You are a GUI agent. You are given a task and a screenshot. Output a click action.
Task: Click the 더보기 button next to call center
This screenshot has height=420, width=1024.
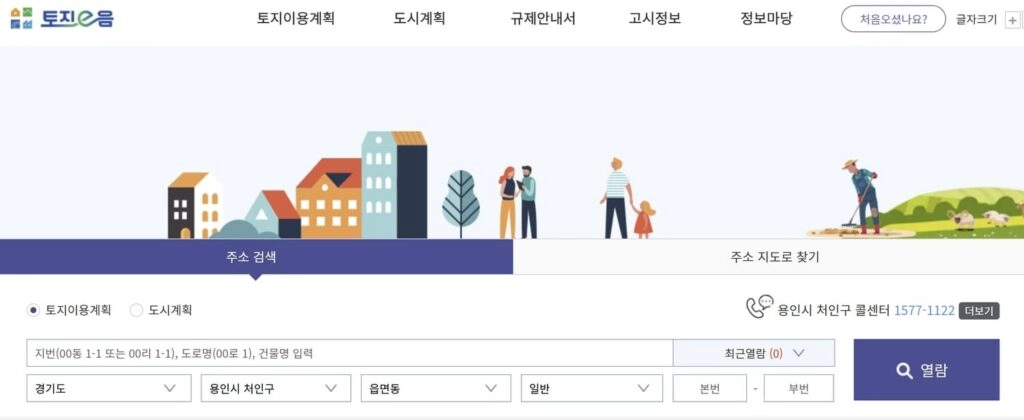pos(979,311)
